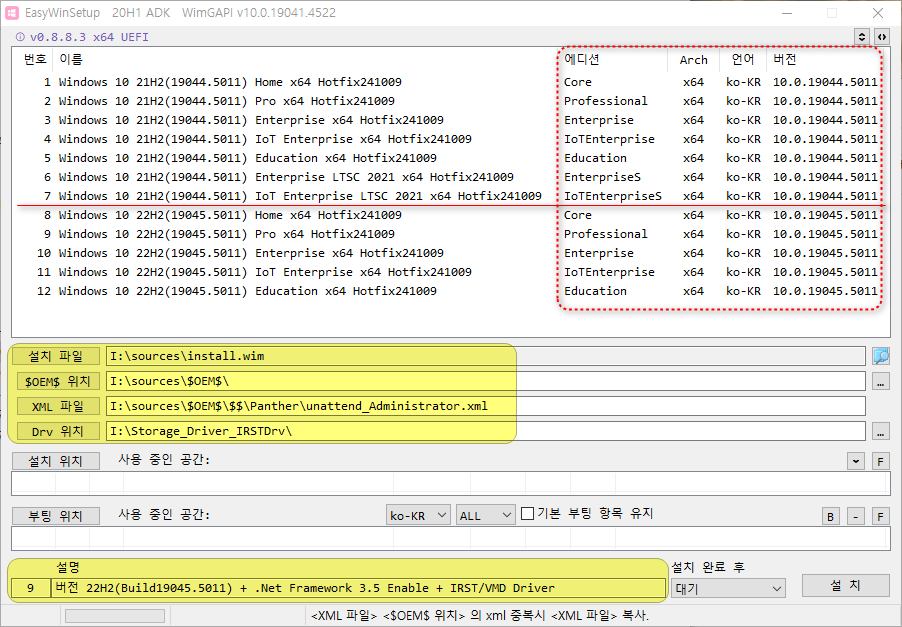Sort by 이름 column header
The height and width of the screenshot is (627, 902).
click(305, 59)
